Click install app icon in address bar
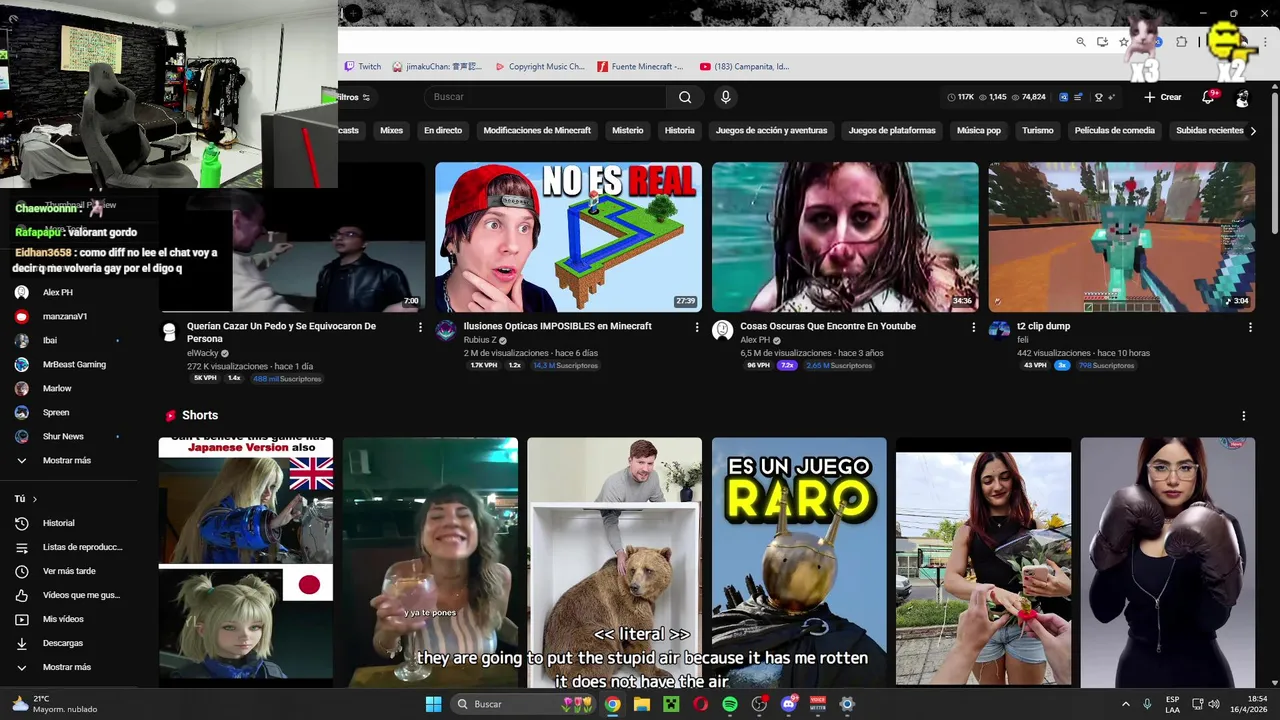 [x=1102, y=42]
